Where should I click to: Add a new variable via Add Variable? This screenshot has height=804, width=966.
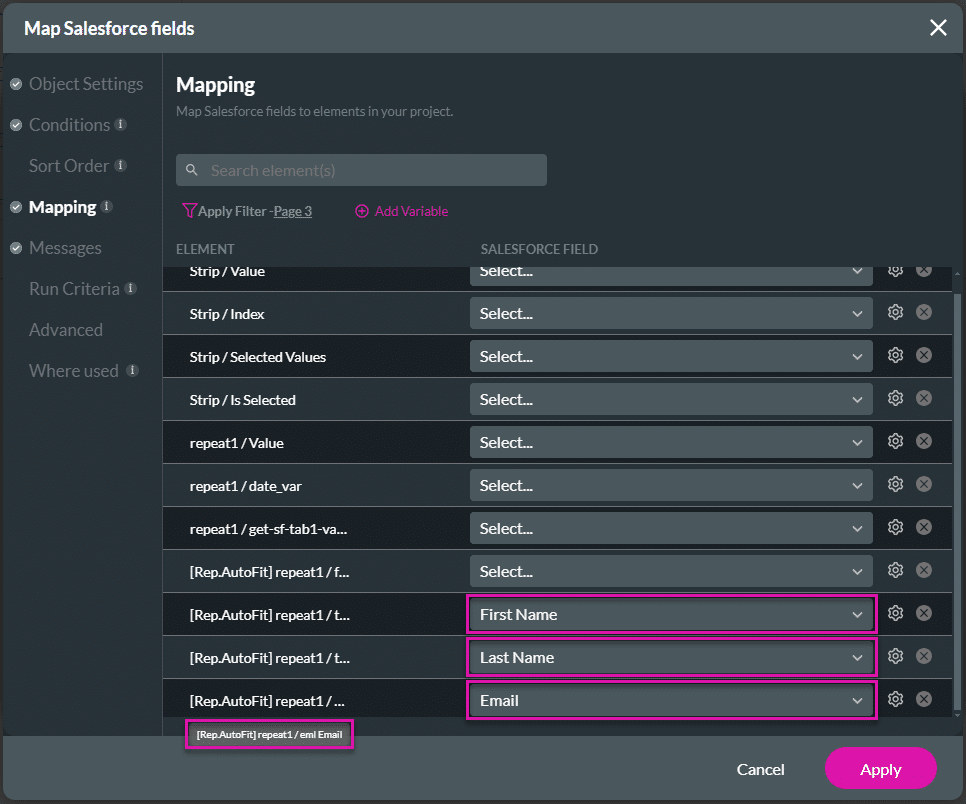click(x=402, y=211)
